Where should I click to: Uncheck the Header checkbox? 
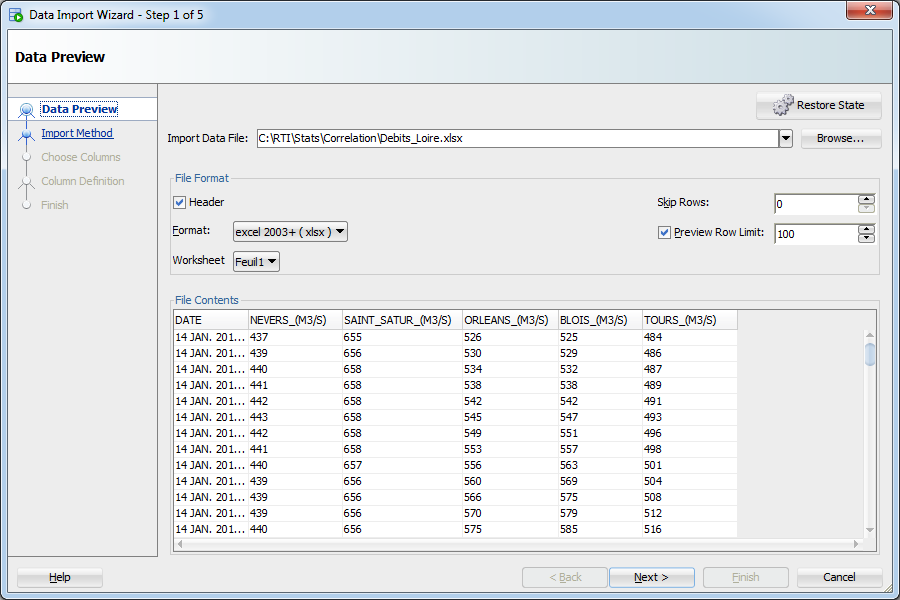pyautogui.click(x=180, y=202)
